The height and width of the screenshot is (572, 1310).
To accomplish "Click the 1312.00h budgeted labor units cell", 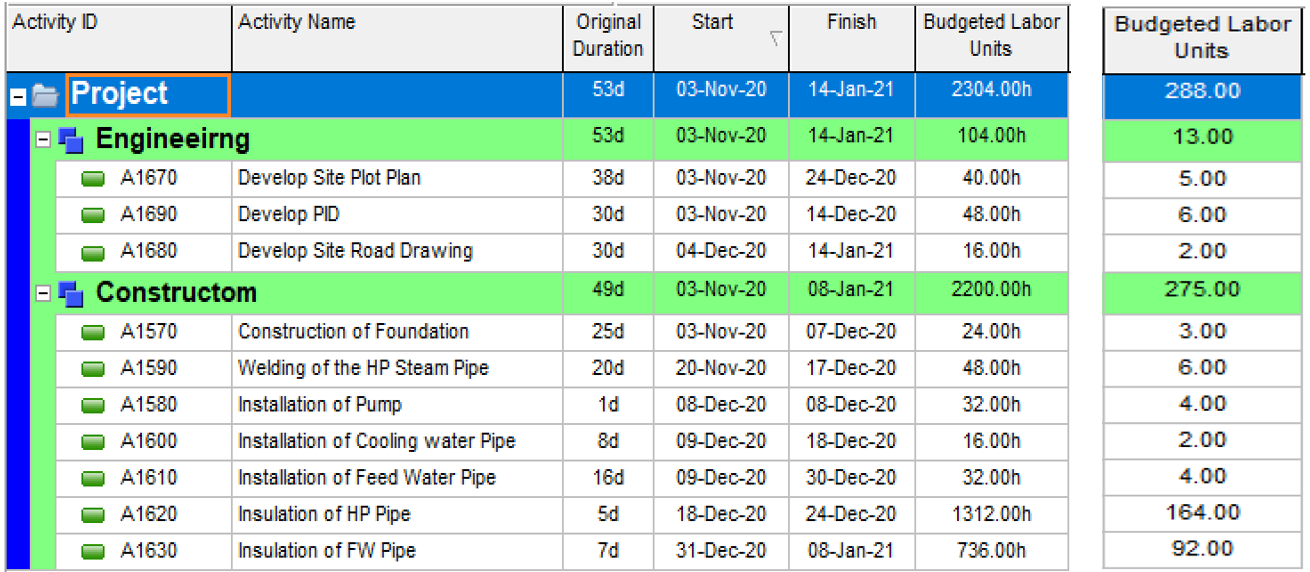I will [x=991, y=515].
